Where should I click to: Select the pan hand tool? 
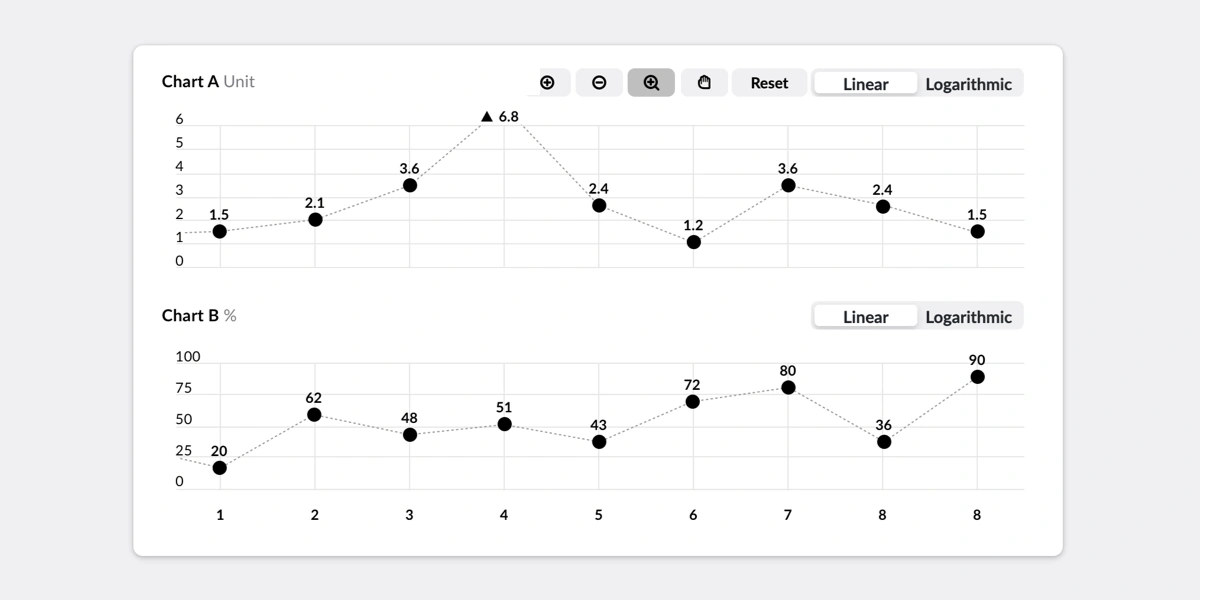pos(704,83)
